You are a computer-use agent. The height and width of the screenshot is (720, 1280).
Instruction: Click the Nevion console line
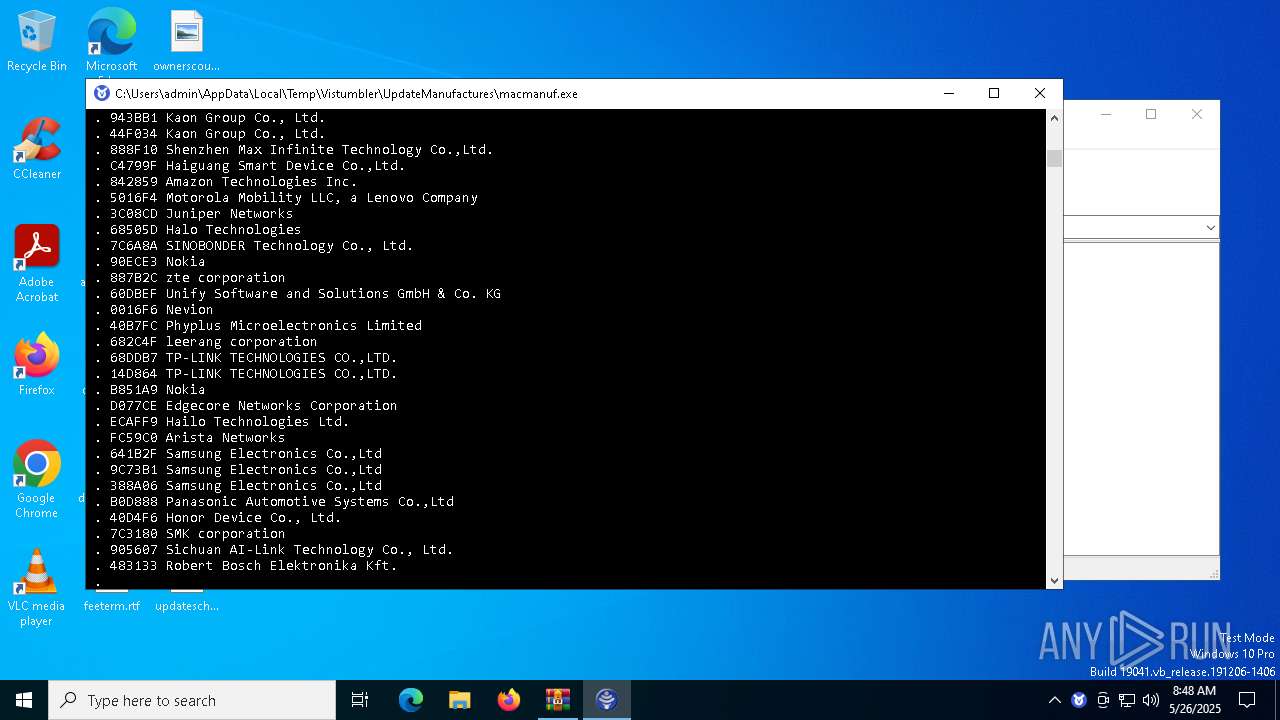[154, 310]
